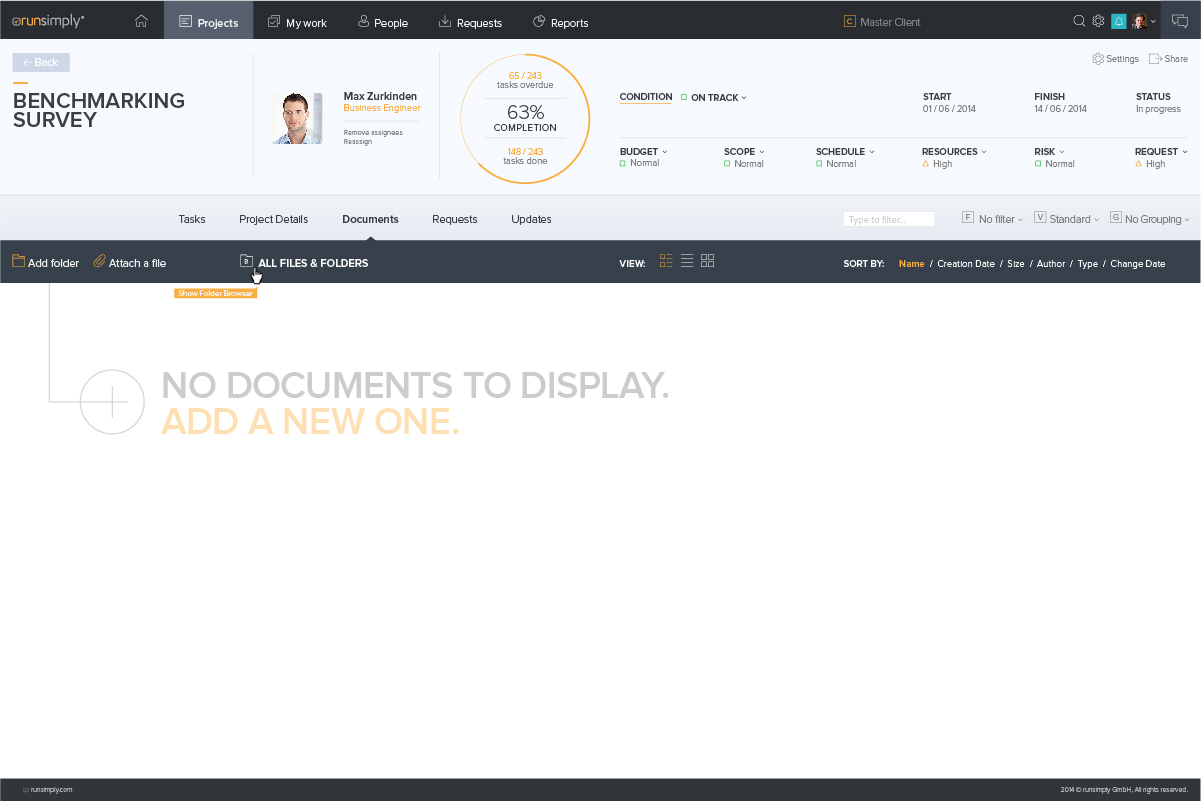Show folder browser via All Files icon
Viewport: 1201px width, 801px height.
pos(246,262)
